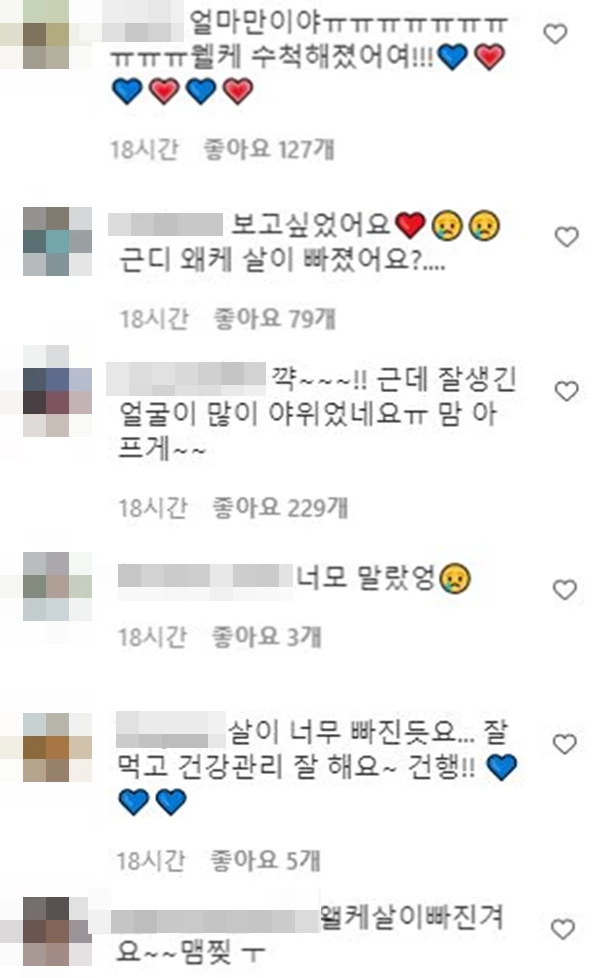
Task: Open avatar beside 보고싶었어요 comment
Action: click(x=57, y=241)
